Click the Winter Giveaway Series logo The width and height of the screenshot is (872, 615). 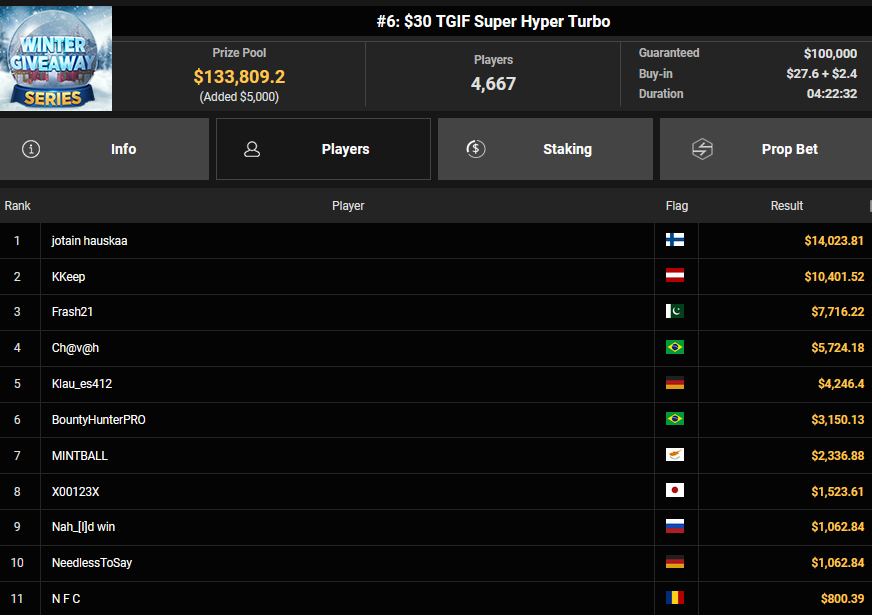click(x=56, y=56)
